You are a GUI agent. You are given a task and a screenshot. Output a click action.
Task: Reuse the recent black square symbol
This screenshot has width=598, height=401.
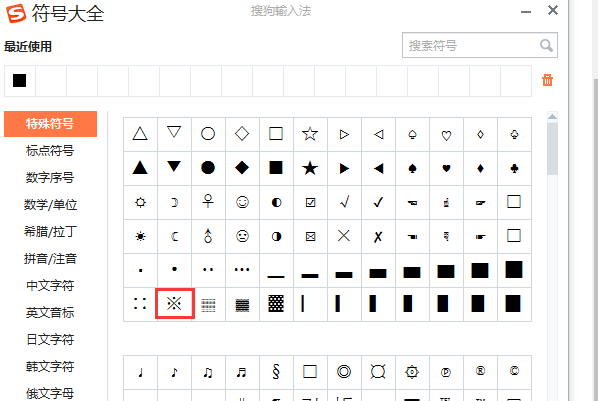[x=19, y=81]
